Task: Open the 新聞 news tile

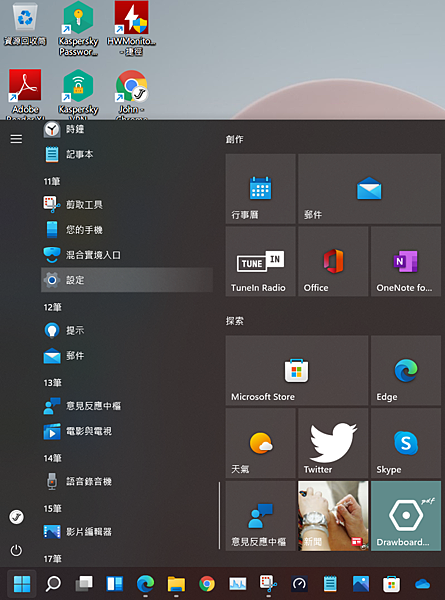Action: (x=333, y=516)
